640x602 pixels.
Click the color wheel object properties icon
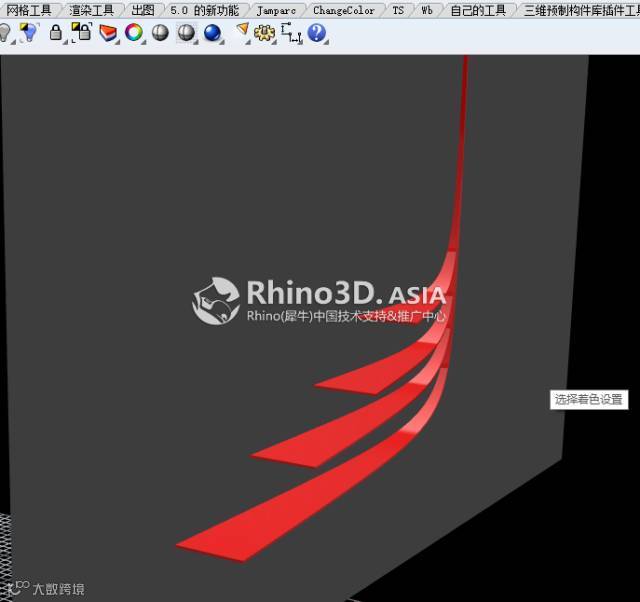pos(133,33)
